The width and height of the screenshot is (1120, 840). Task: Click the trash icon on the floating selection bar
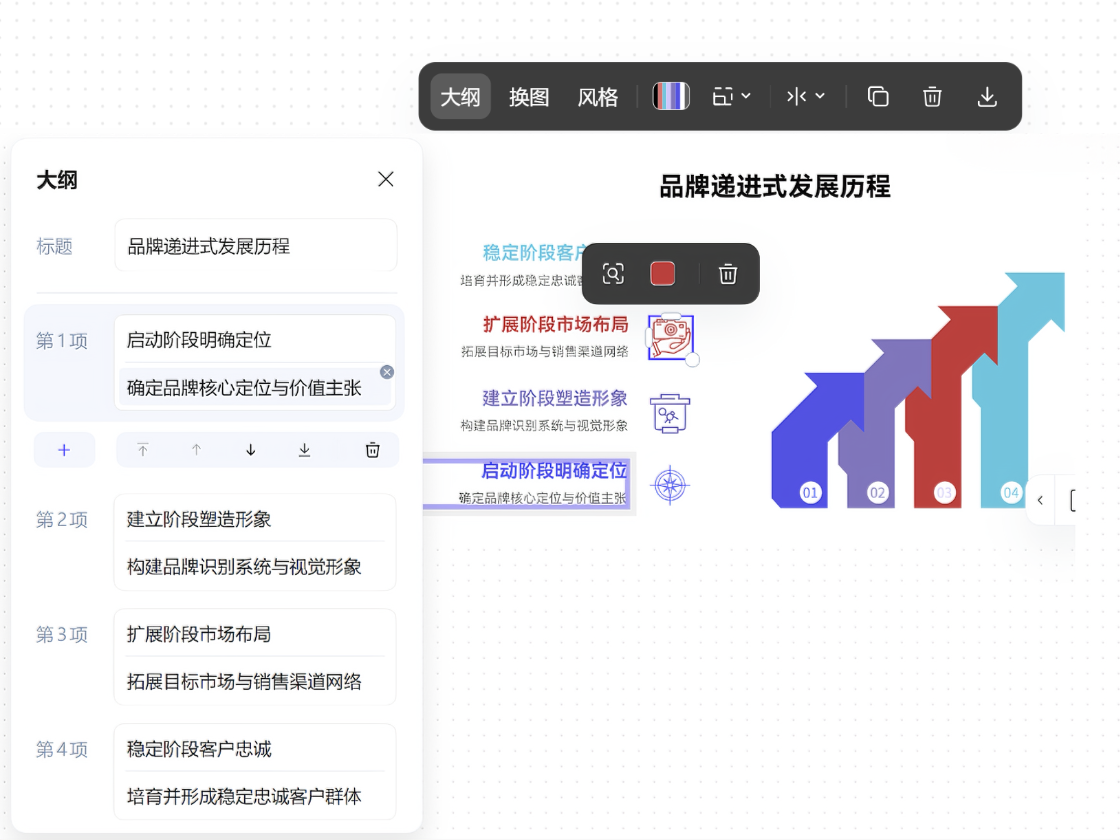[x=727, y=273]
